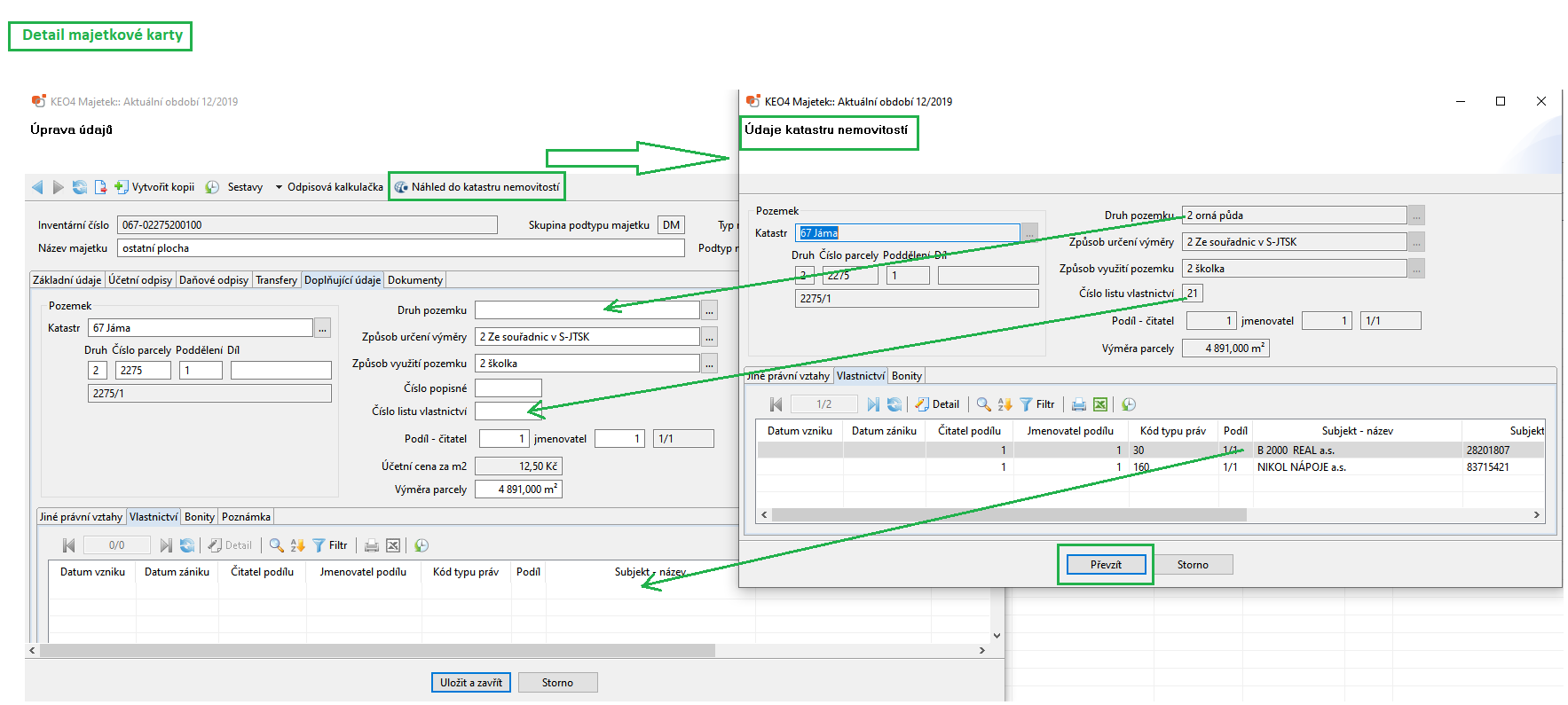This screenshot has width=1568, height=705.
Task: Click Filtr in katastr dialog grid toolbar
Action: (x=1037, y=404)
